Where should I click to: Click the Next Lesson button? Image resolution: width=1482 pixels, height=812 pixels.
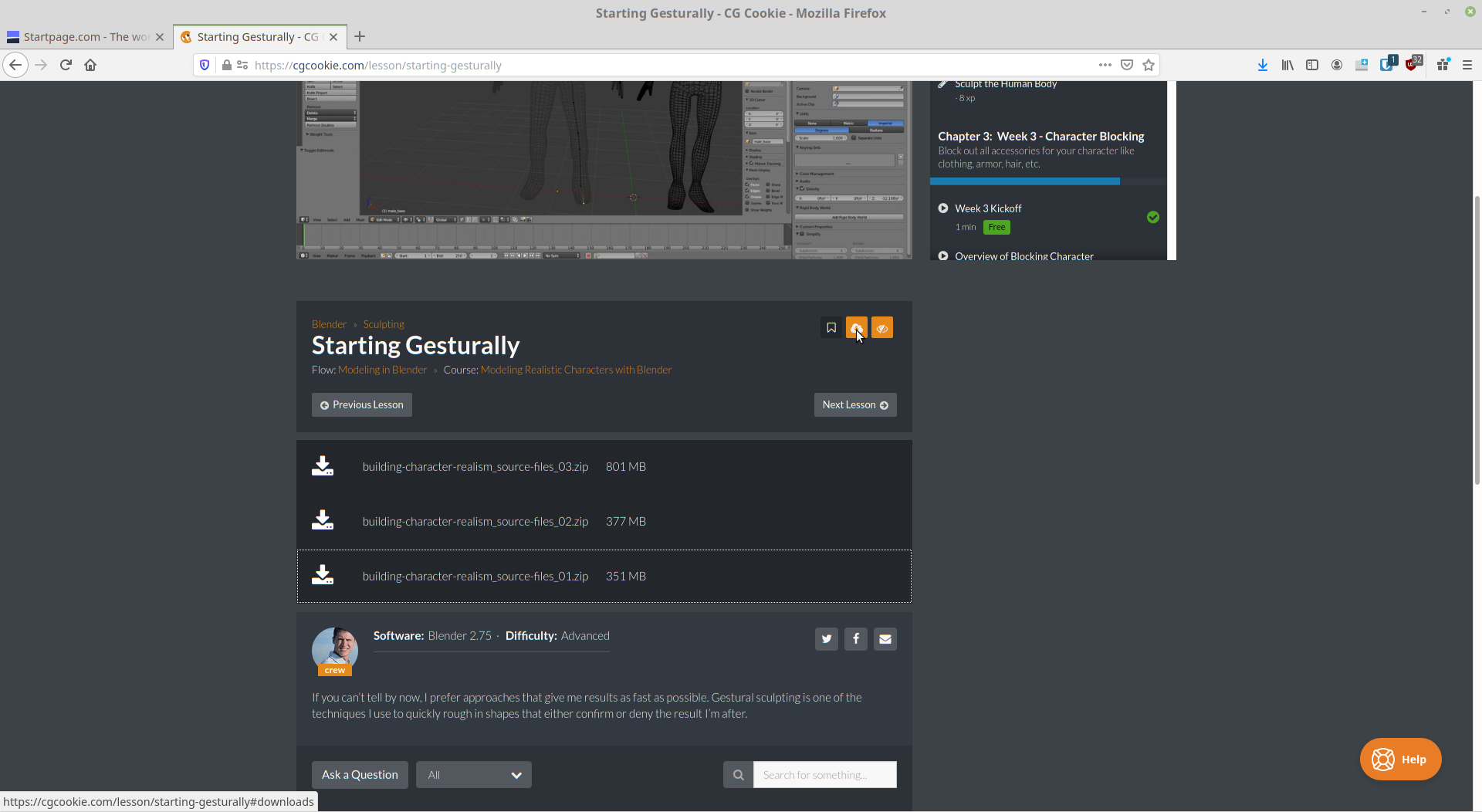(x=855, y=404)
